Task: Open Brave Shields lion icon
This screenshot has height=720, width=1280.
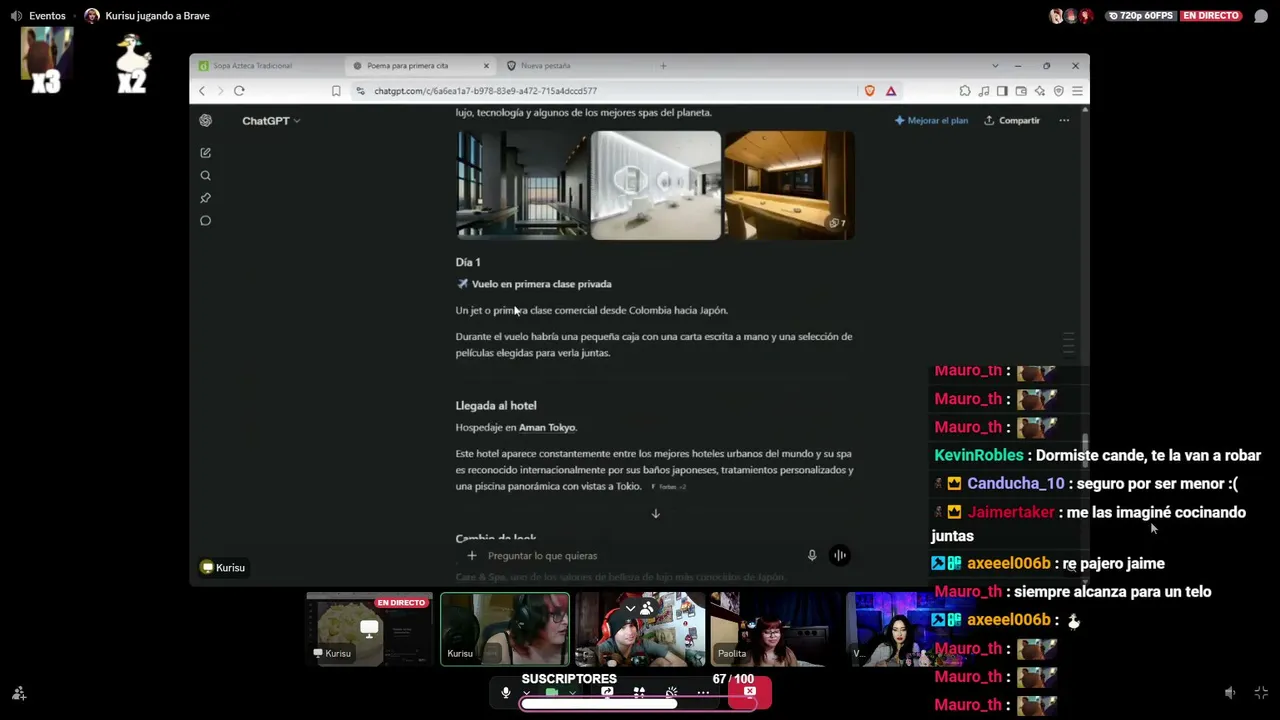Action: (869, 91)
